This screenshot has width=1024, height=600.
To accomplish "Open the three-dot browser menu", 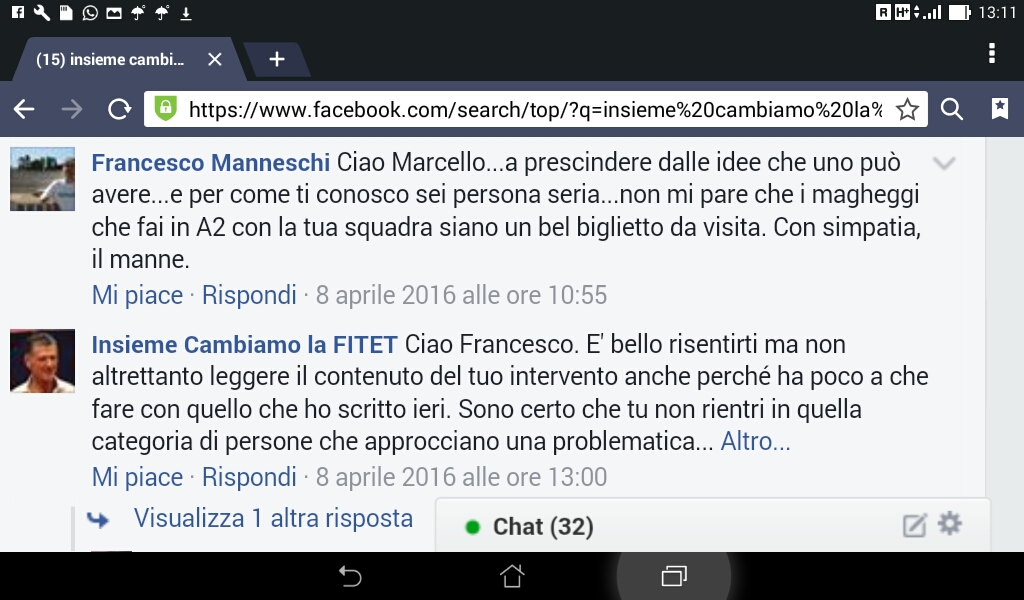I will [992, 53].
